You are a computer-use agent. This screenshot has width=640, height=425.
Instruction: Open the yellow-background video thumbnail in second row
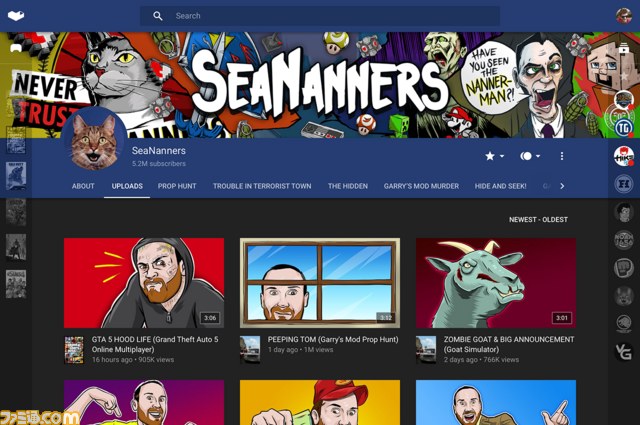(320, 403)
